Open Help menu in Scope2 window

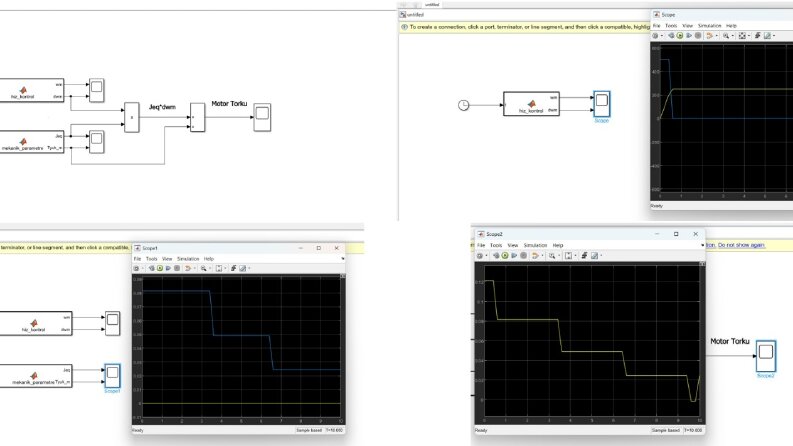click(x=558, y=245)
